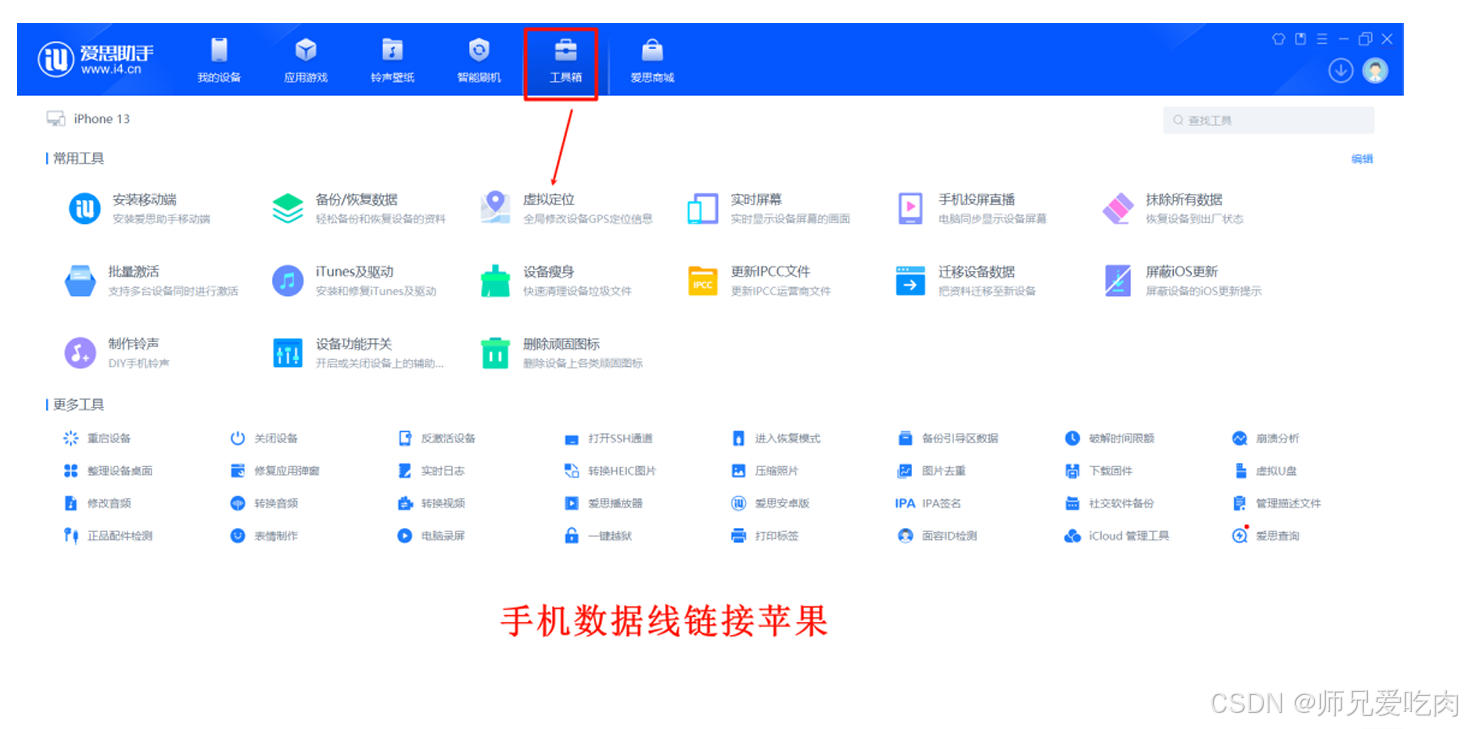Click 转换音频 tool
The image size is (1464, 729).
[264, 503]
